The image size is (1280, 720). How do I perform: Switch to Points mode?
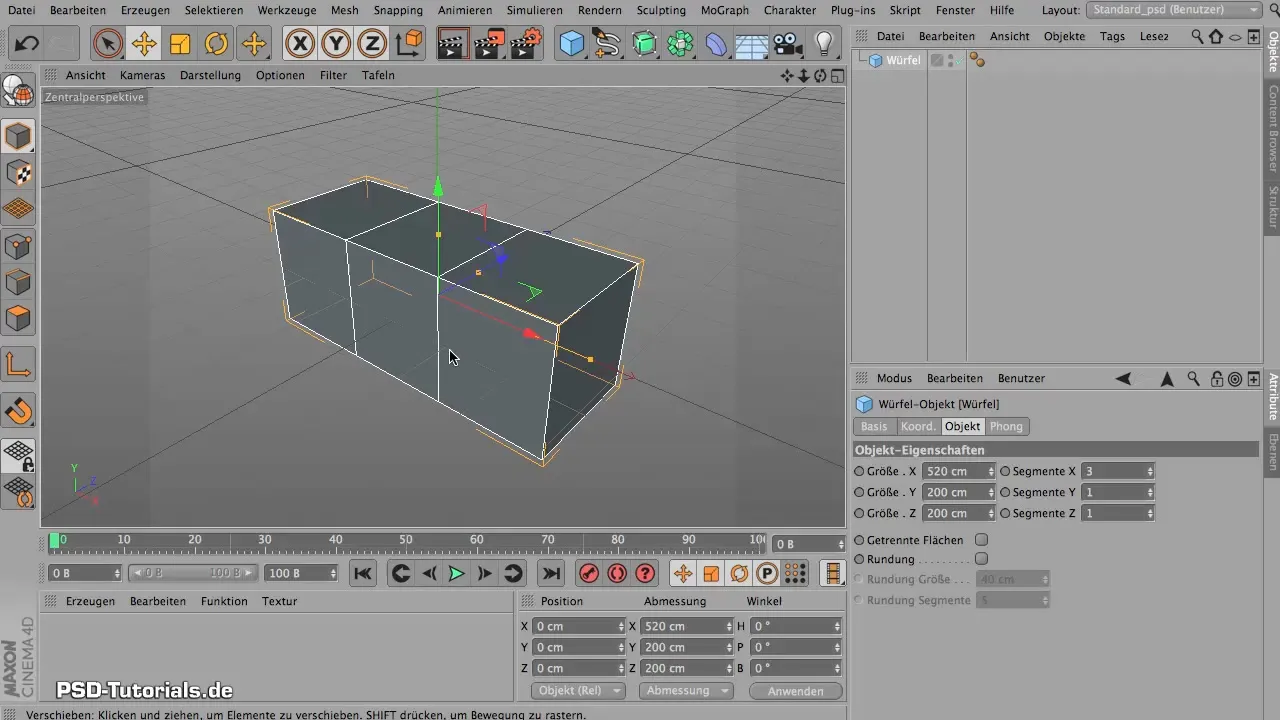(x=18, y=246)
